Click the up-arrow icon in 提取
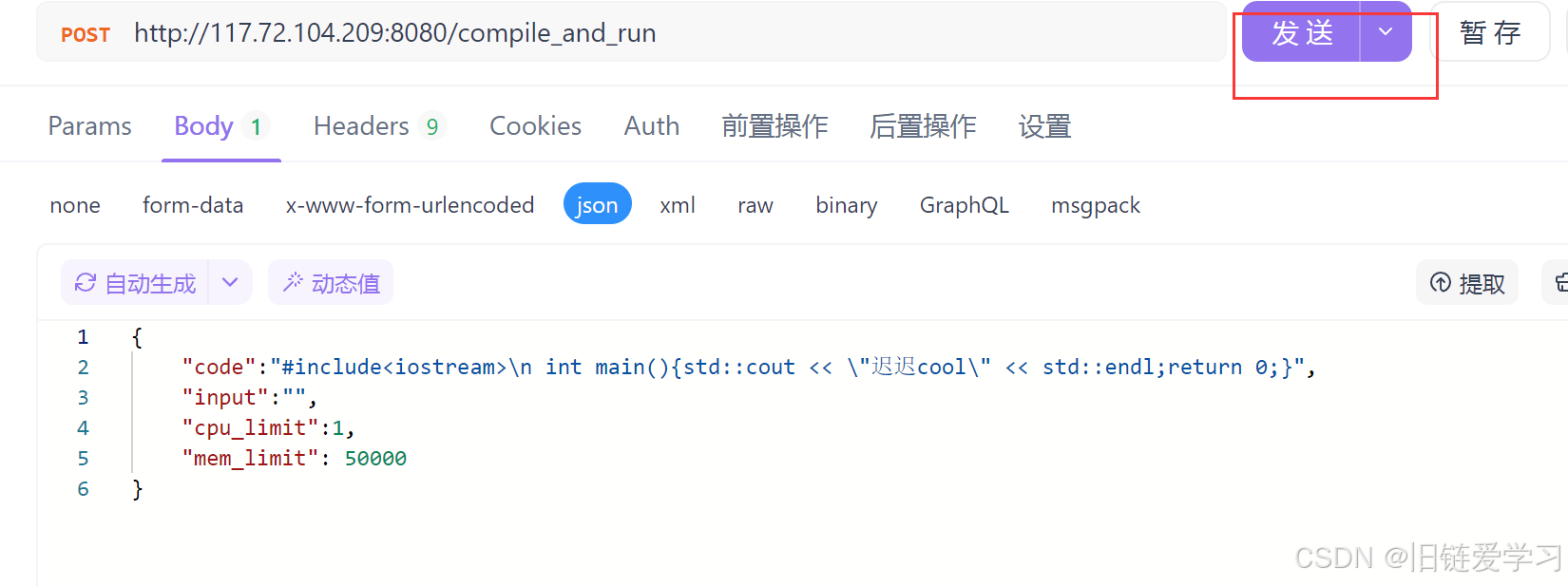The image size is (1568, 586). [x=1441, y=283]
